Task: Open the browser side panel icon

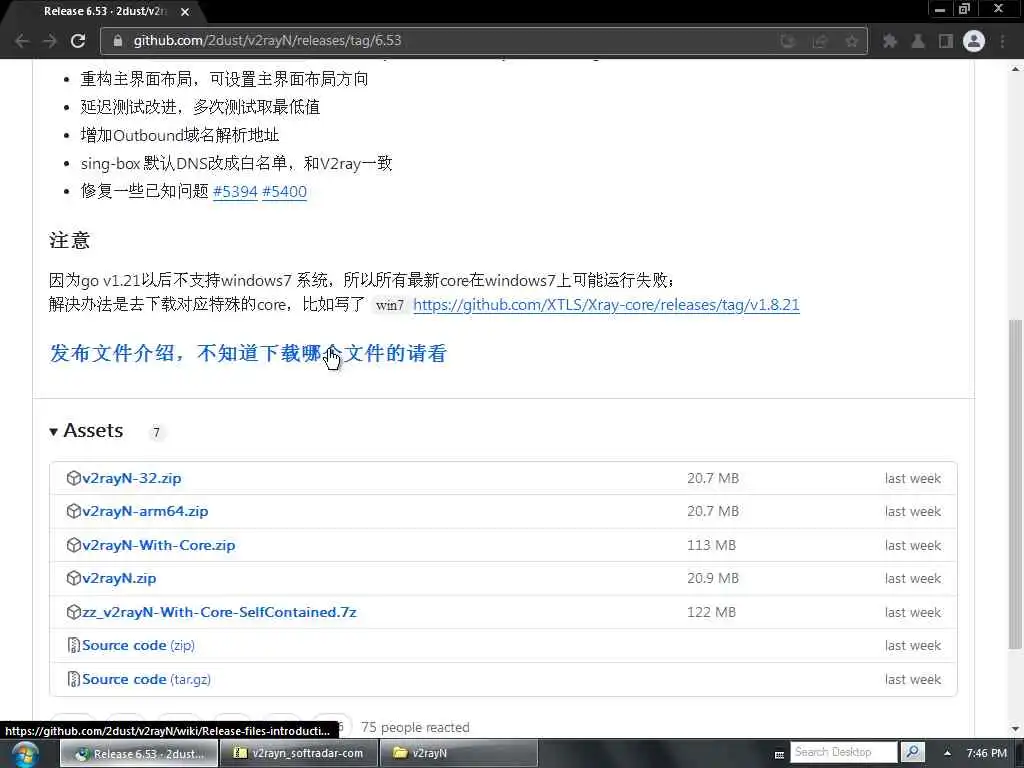Action: click(x=946, y=41)
